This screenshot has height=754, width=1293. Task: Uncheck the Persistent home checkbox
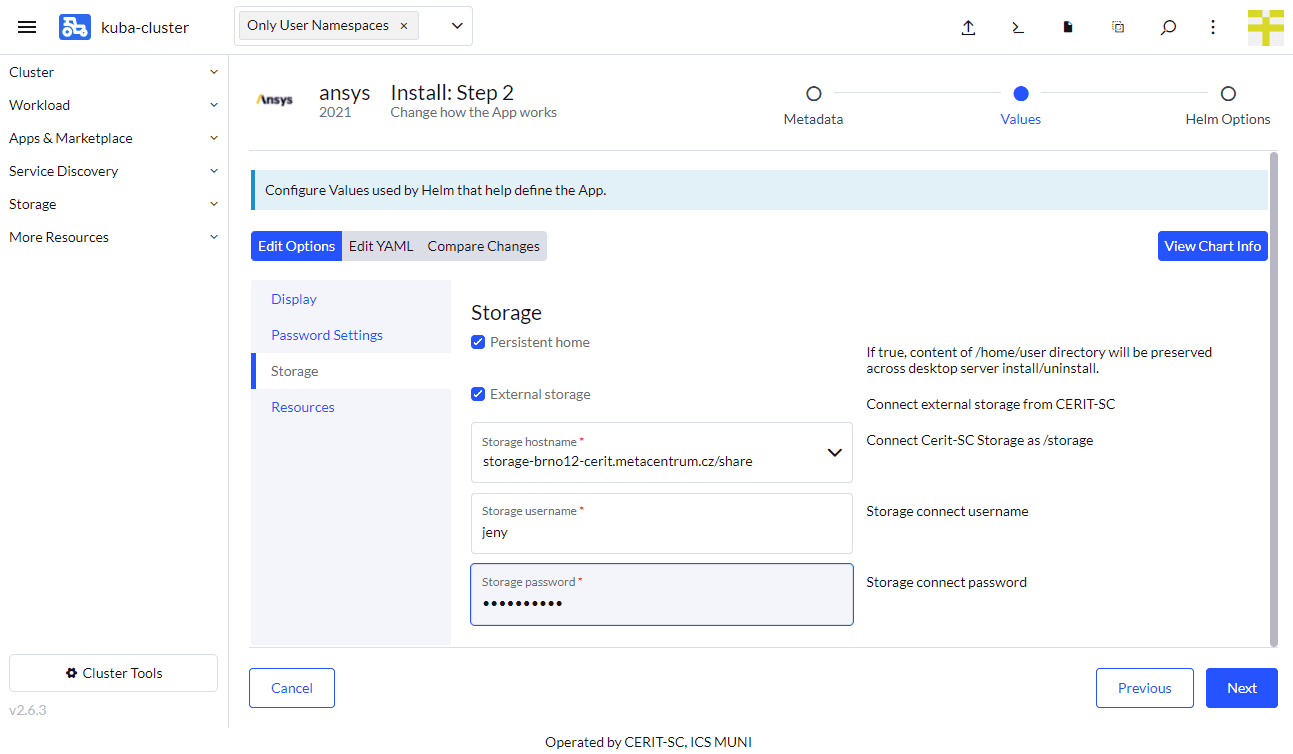[478, 342]
